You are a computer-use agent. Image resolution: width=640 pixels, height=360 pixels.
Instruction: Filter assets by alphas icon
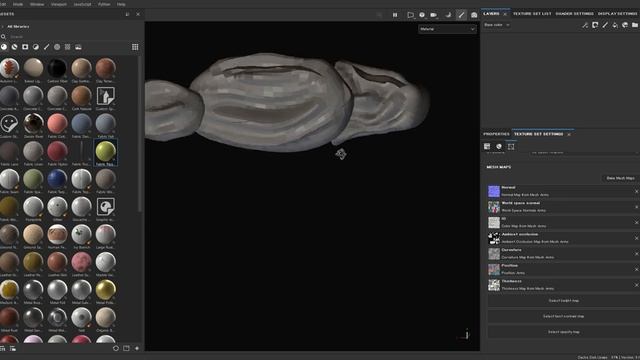tap(57, 47)
